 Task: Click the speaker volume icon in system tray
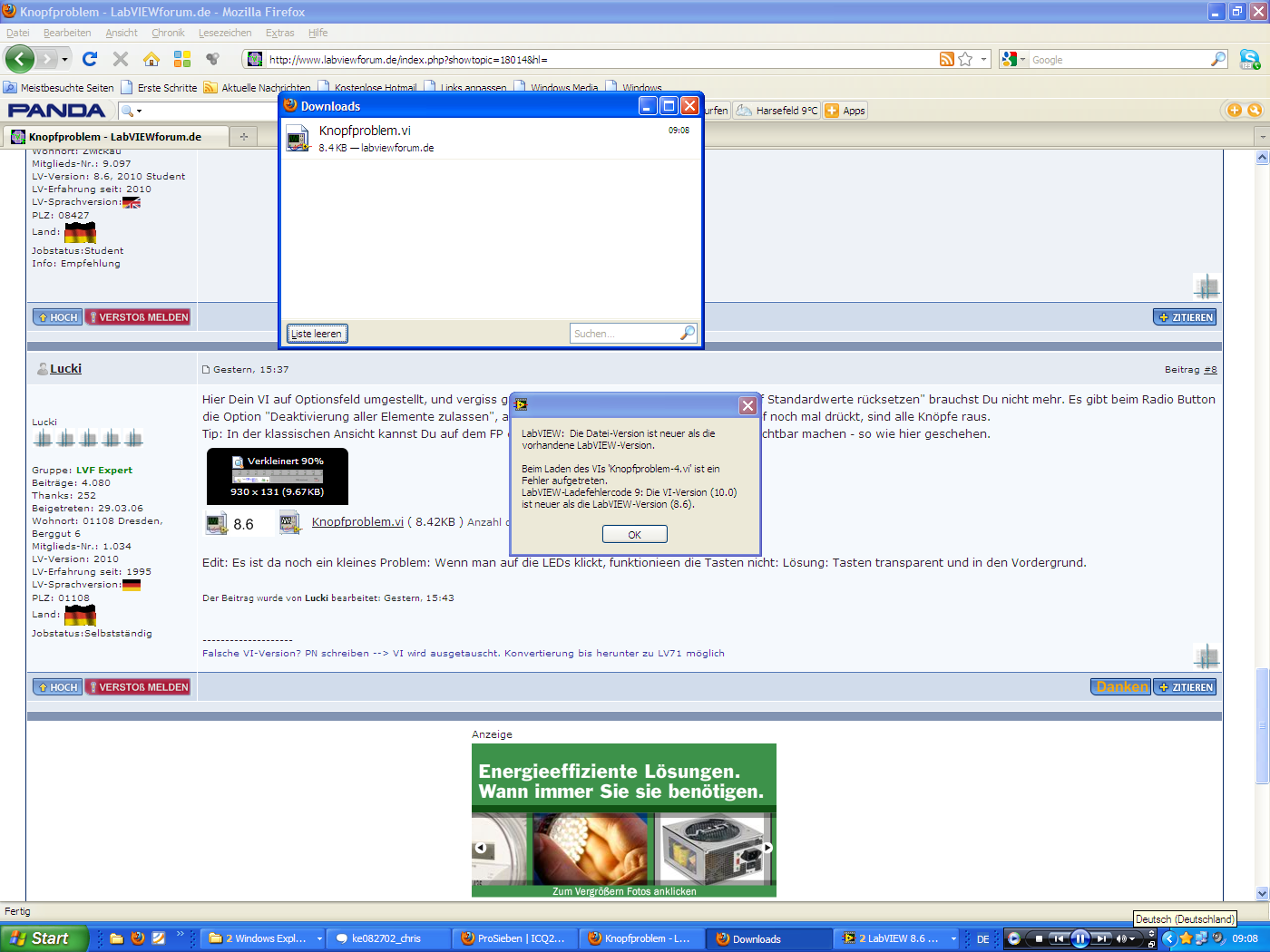(x=1218, y=938)
